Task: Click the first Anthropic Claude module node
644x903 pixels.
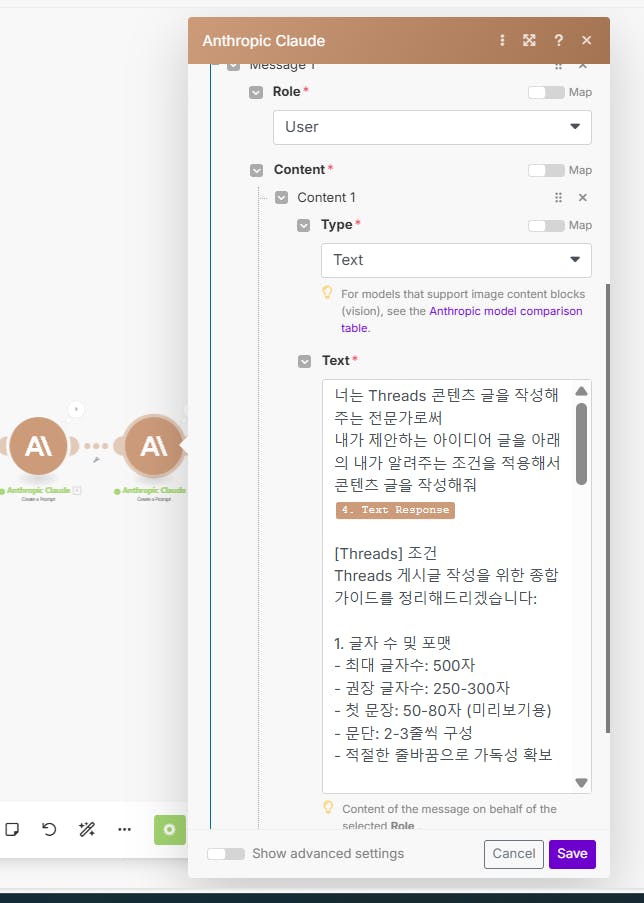Action: click(38, 446)
